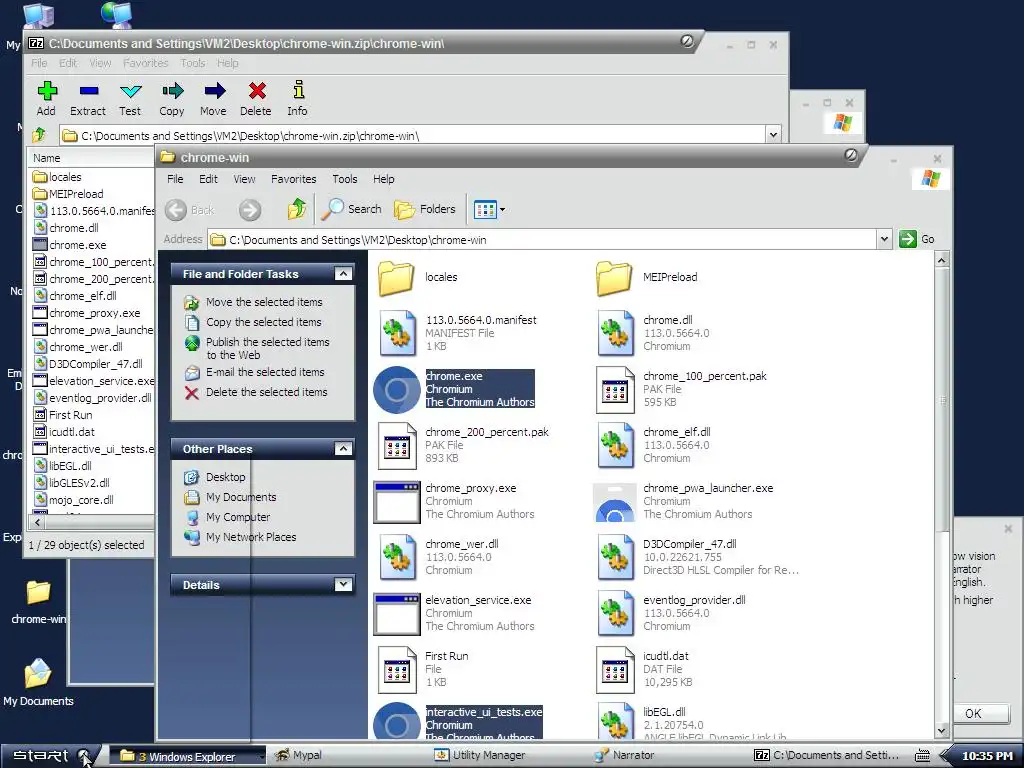The height and width of the screenshot is (768, 1024).
Task: Open the Start menu
Action: point(49,756)
